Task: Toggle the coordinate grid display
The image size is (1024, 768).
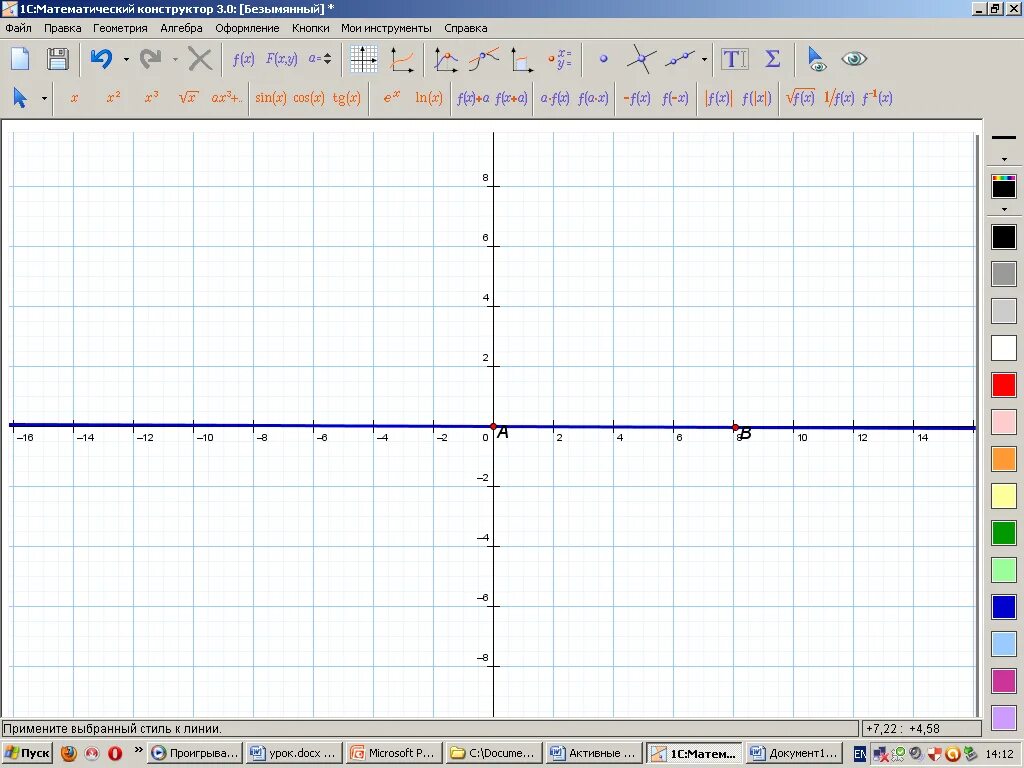Action: click(x=363, y=59)
